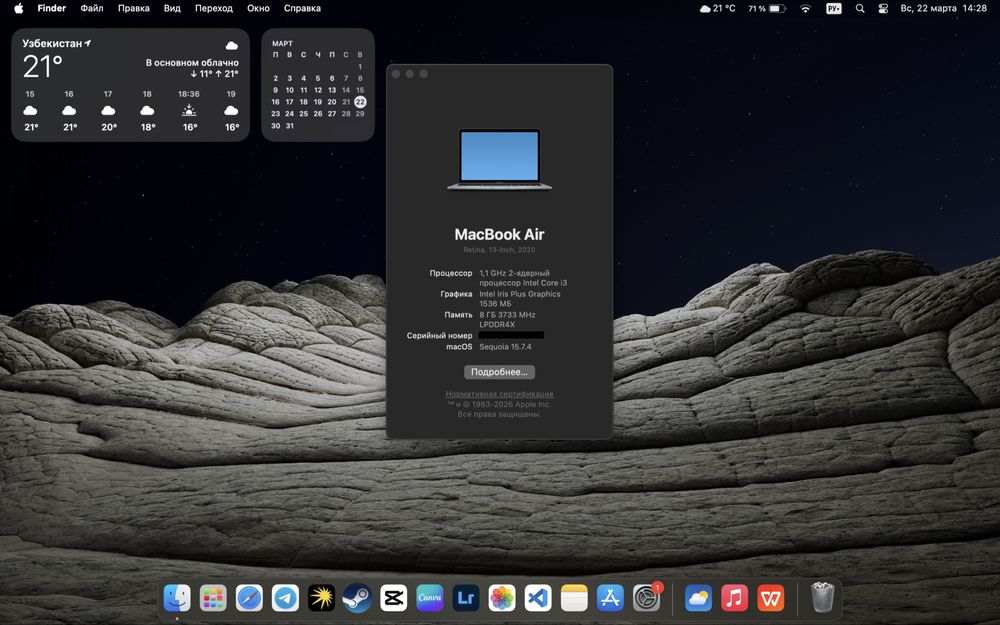This screenshot has width=1000, height=625.
Task: Click the Серийный номер label
Action: (439, 335)
